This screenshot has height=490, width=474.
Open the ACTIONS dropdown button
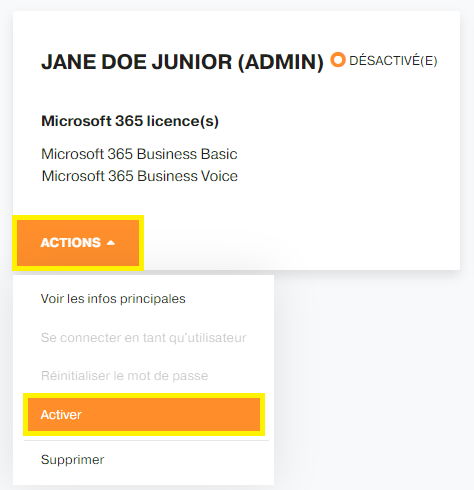[78, 243]
